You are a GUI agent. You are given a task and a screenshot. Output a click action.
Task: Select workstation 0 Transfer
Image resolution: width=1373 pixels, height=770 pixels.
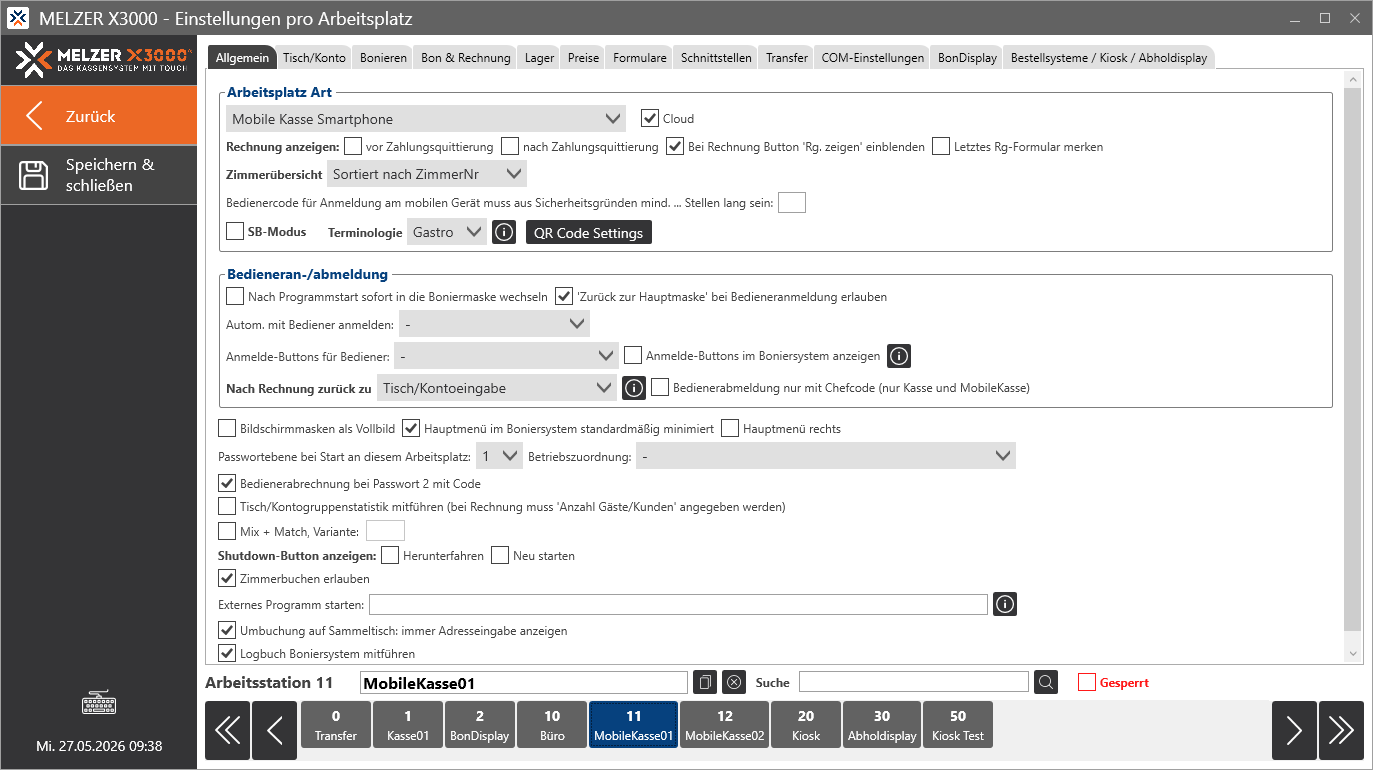336,725
